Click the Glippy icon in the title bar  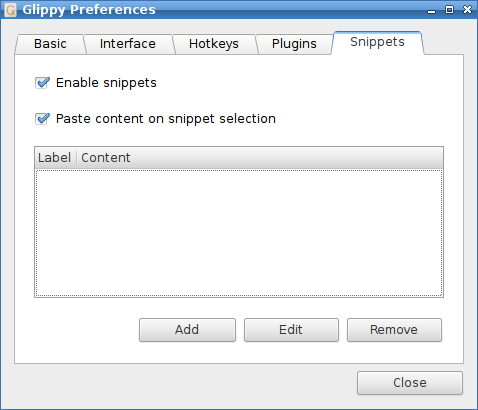tap(10, 10)
